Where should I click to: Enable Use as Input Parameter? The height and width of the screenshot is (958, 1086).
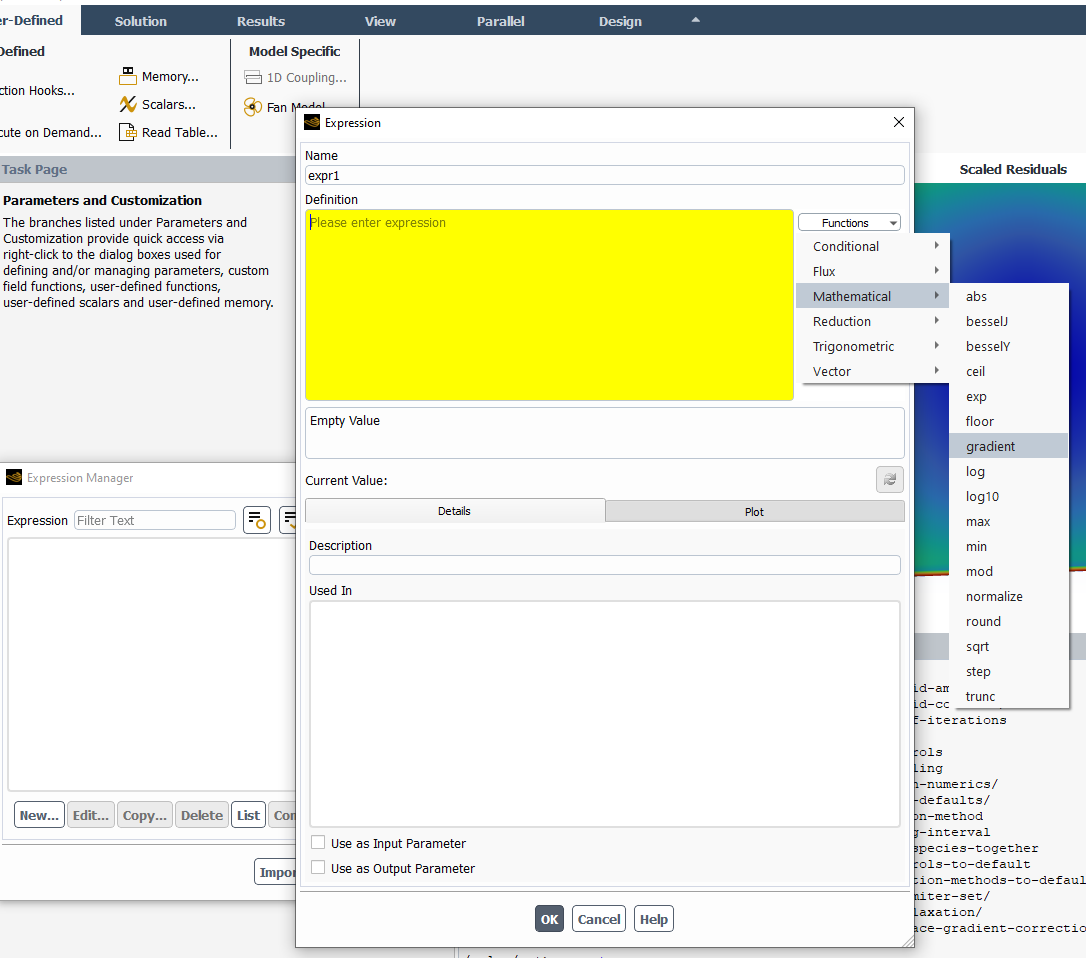pos(318,842)
